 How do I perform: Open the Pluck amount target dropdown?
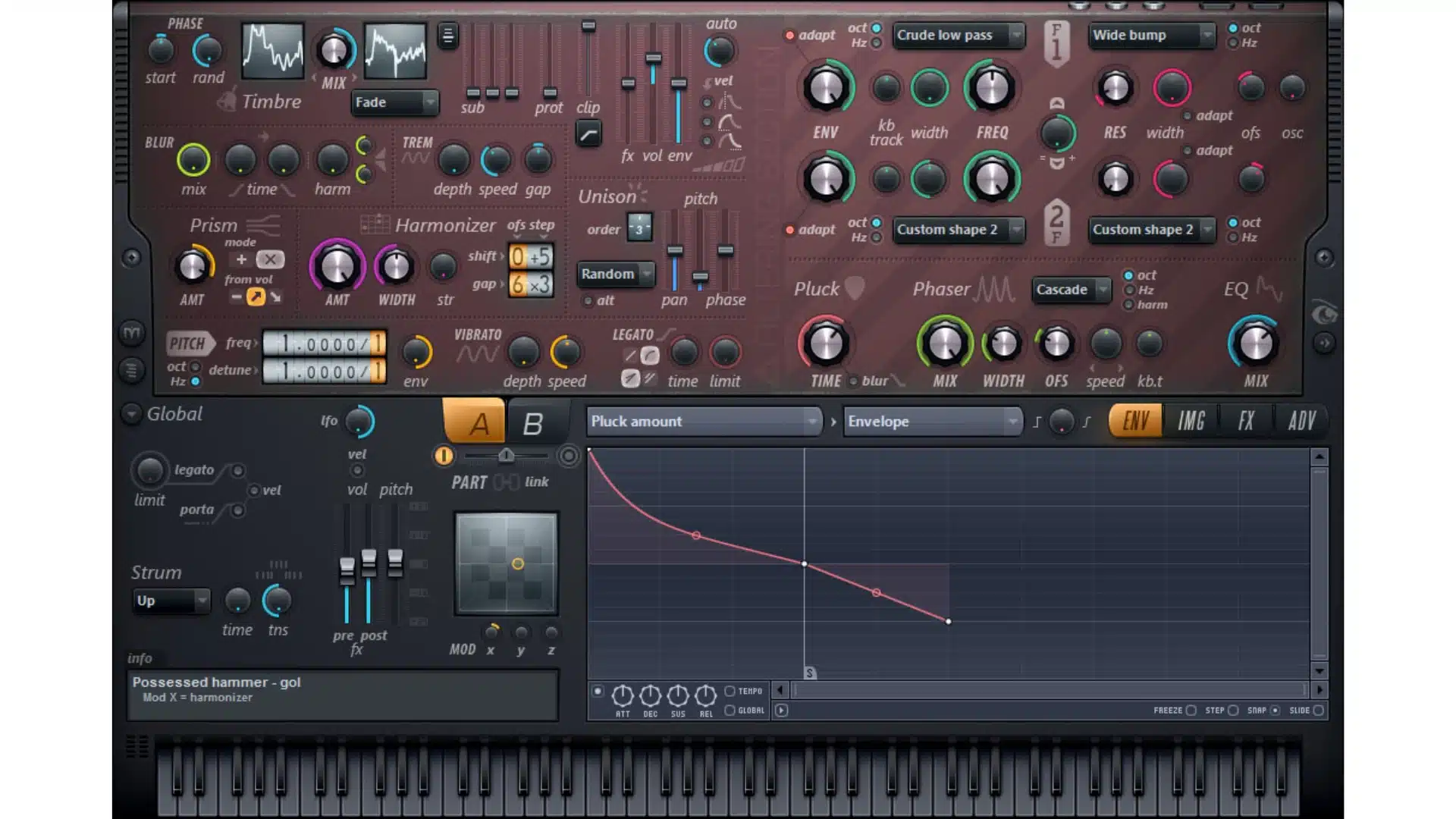[x=704, y=422]
